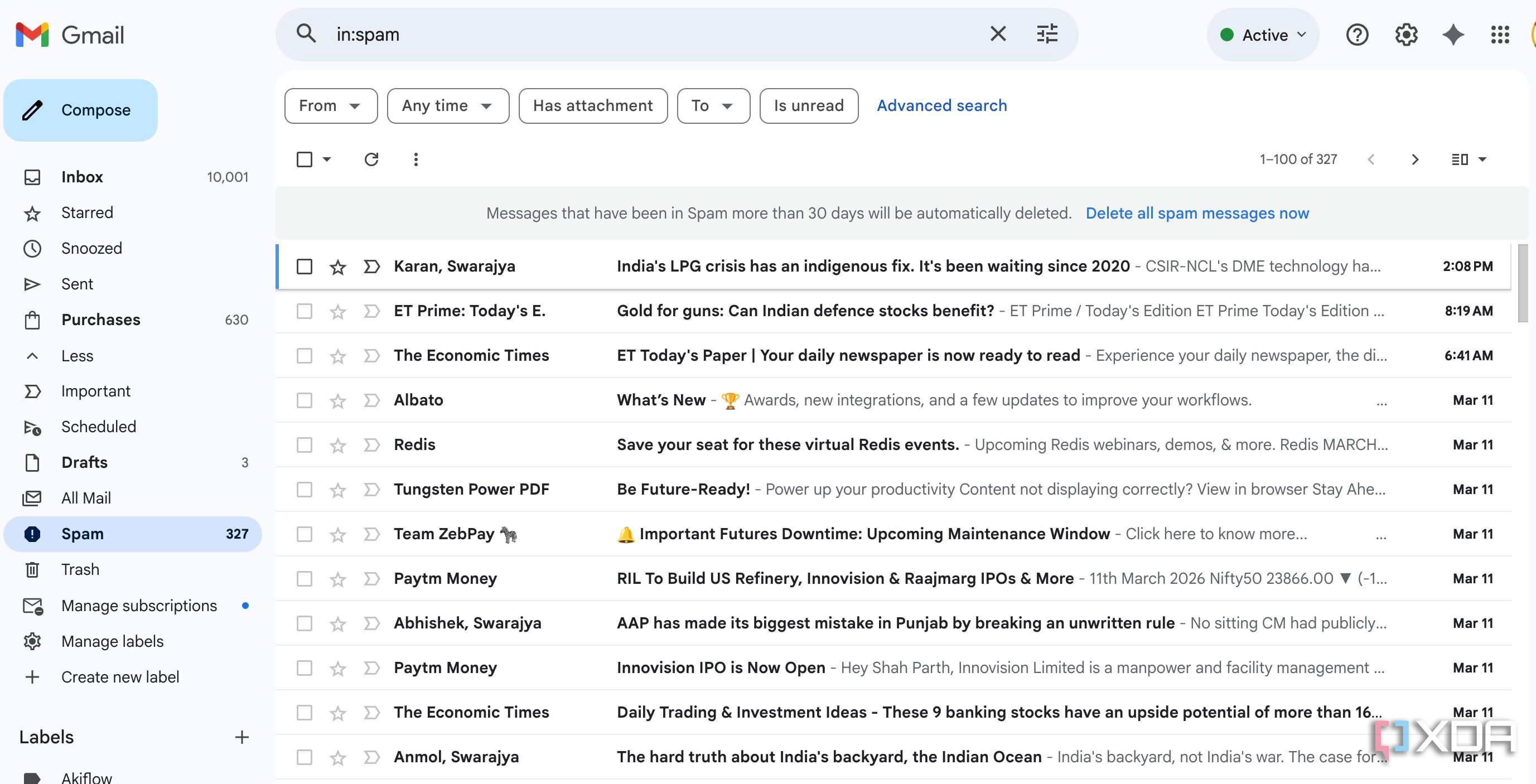This screenshot has width=1536, height=784.
Task: Click Delete all spam messages now
Action: pos(1197,214)
